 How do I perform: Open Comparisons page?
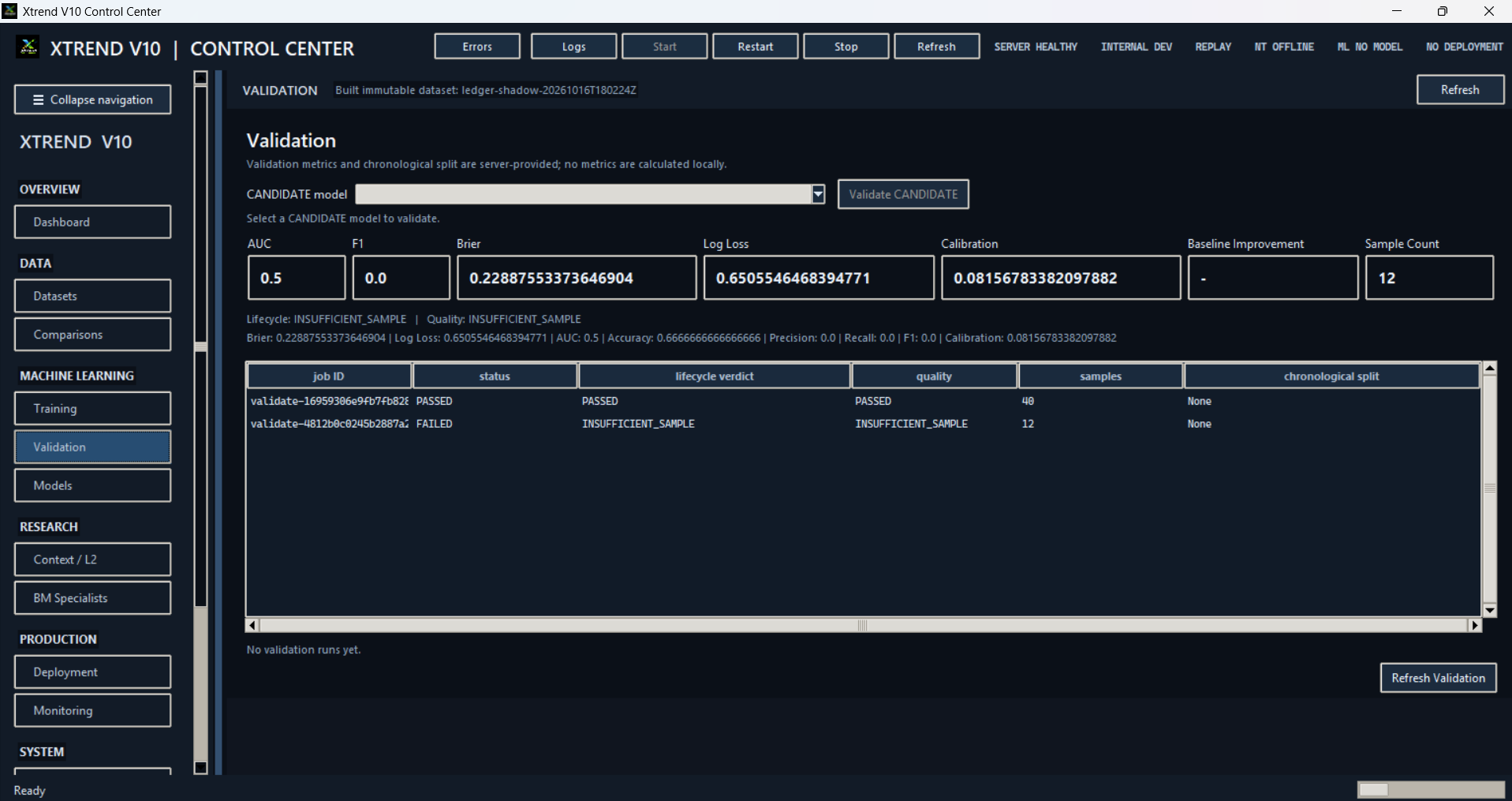point(92,335)
